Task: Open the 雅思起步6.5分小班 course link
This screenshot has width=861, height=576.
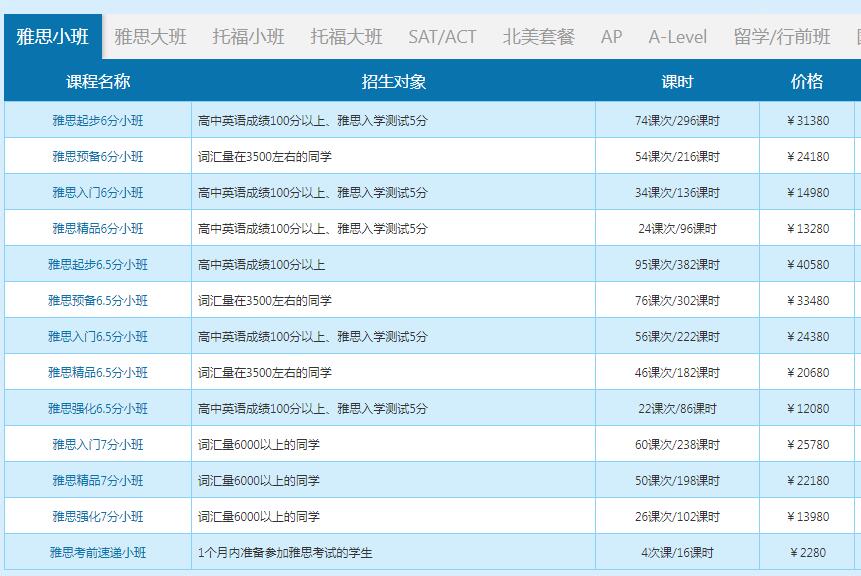Action: point(98,264)
